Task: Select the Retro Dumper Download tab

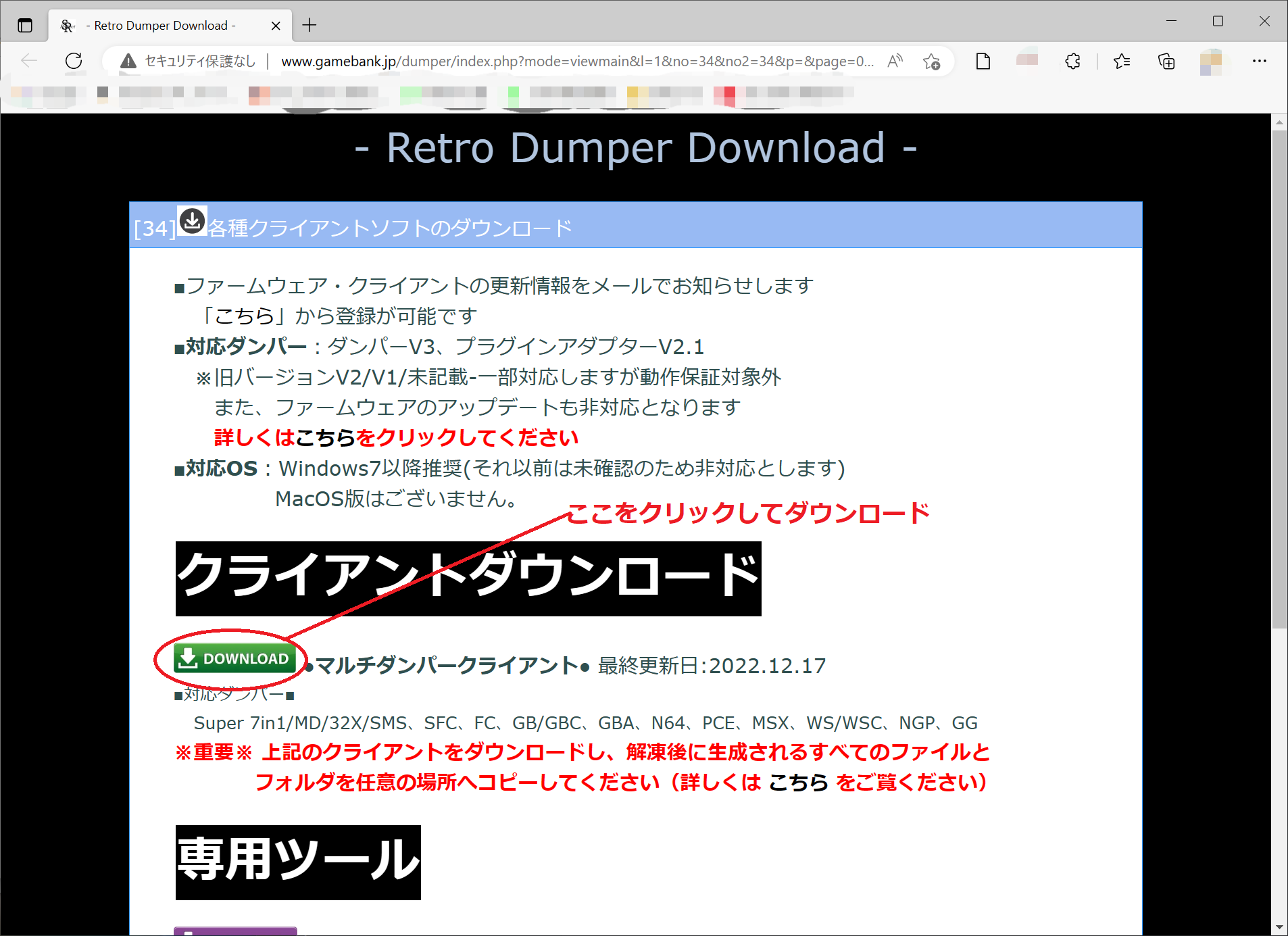Action: click(170, 26)
